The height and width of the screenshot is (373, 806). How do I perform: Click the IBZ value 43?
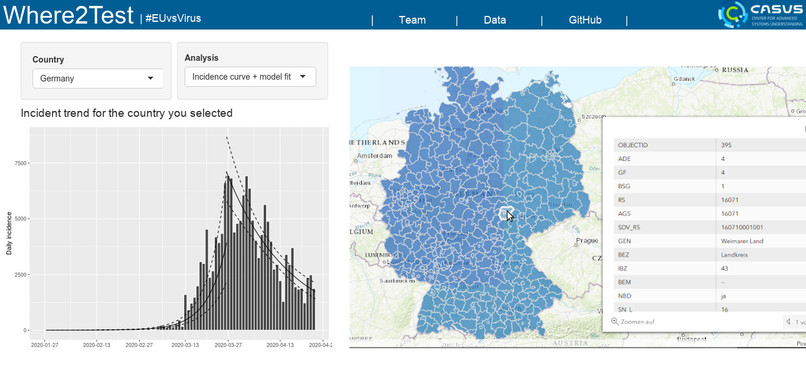[725, 268]
